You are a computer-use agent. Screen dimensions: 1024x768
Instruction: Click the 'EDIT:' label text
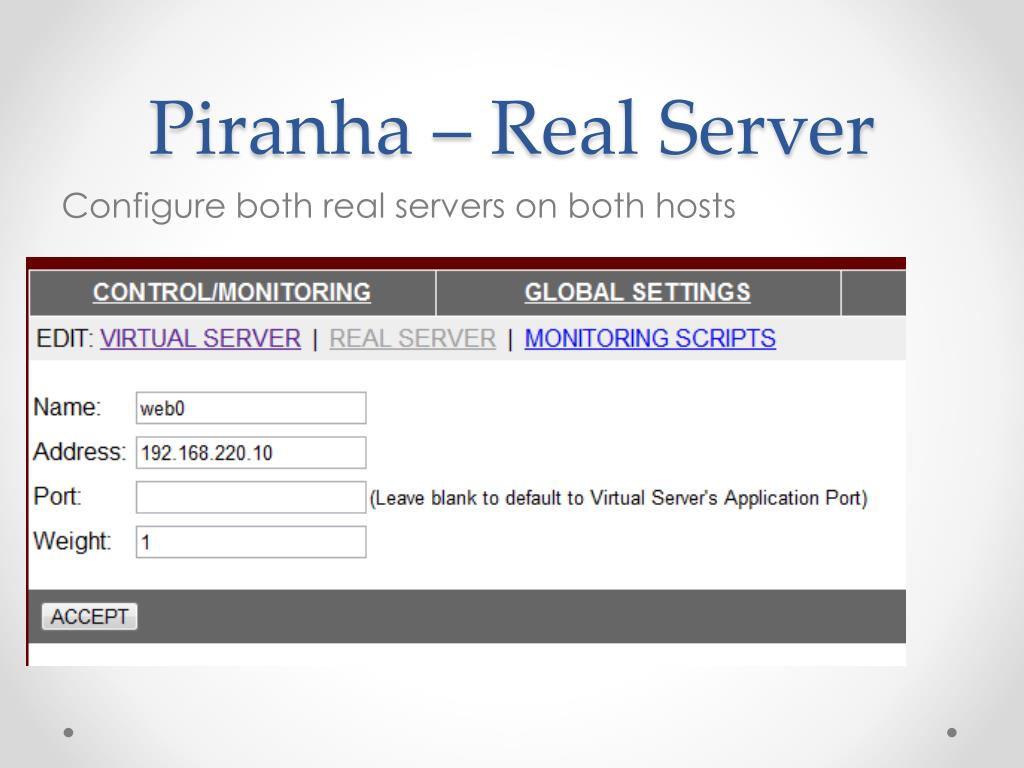click(x=65, y=338)
